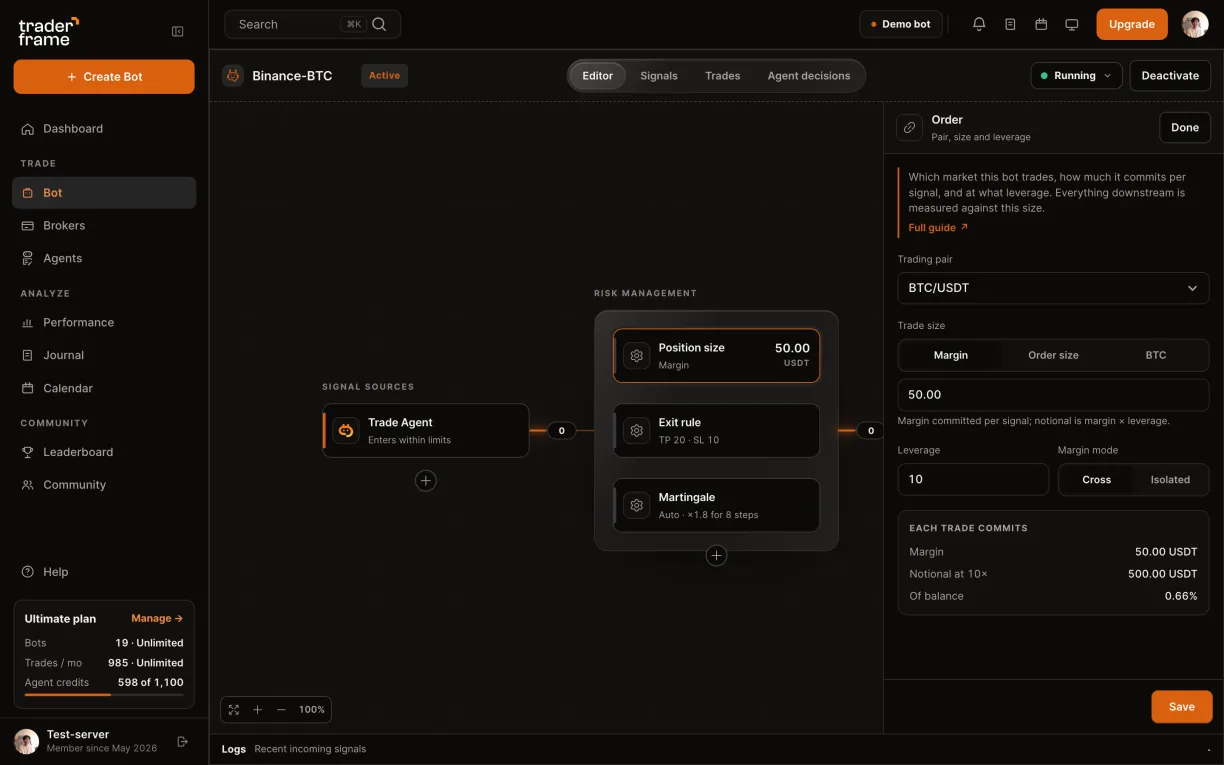Click the gear icon on Exit rule
The image size is (1224, 765).
636,430
